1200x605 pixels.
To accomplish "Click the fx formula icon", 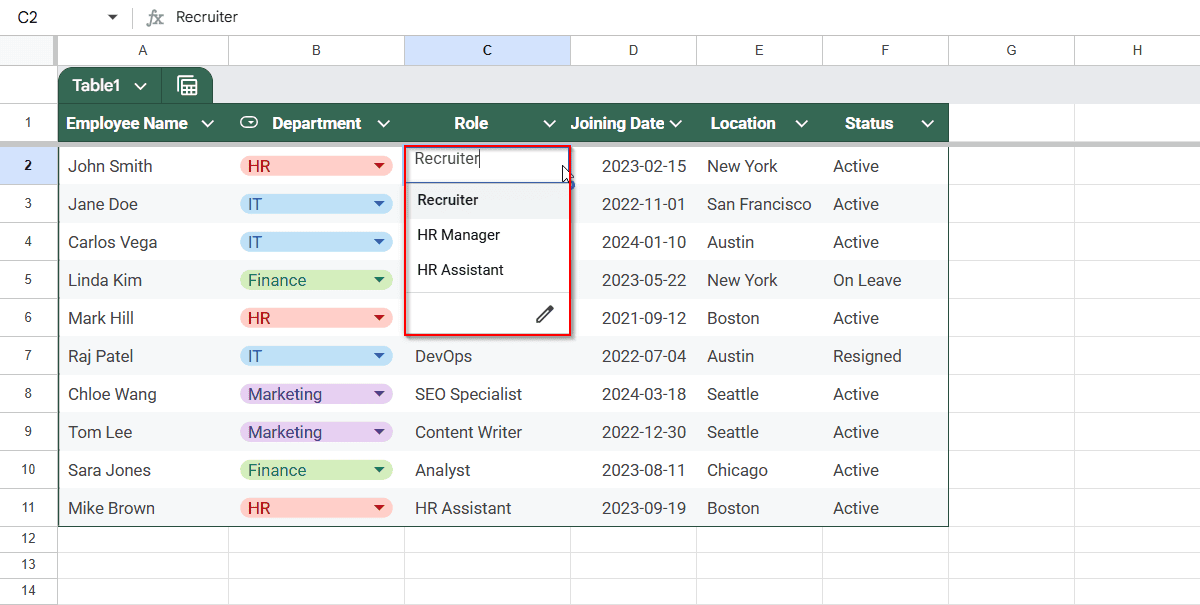I will tap(155, 17).
